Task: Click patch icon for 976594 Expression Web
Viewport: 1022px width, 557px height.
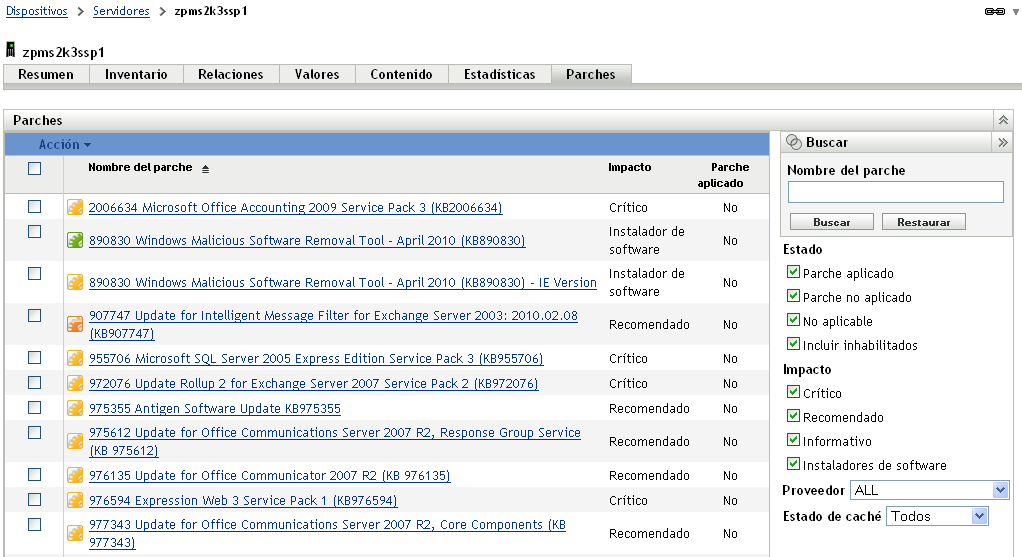Action: [75, 500]
